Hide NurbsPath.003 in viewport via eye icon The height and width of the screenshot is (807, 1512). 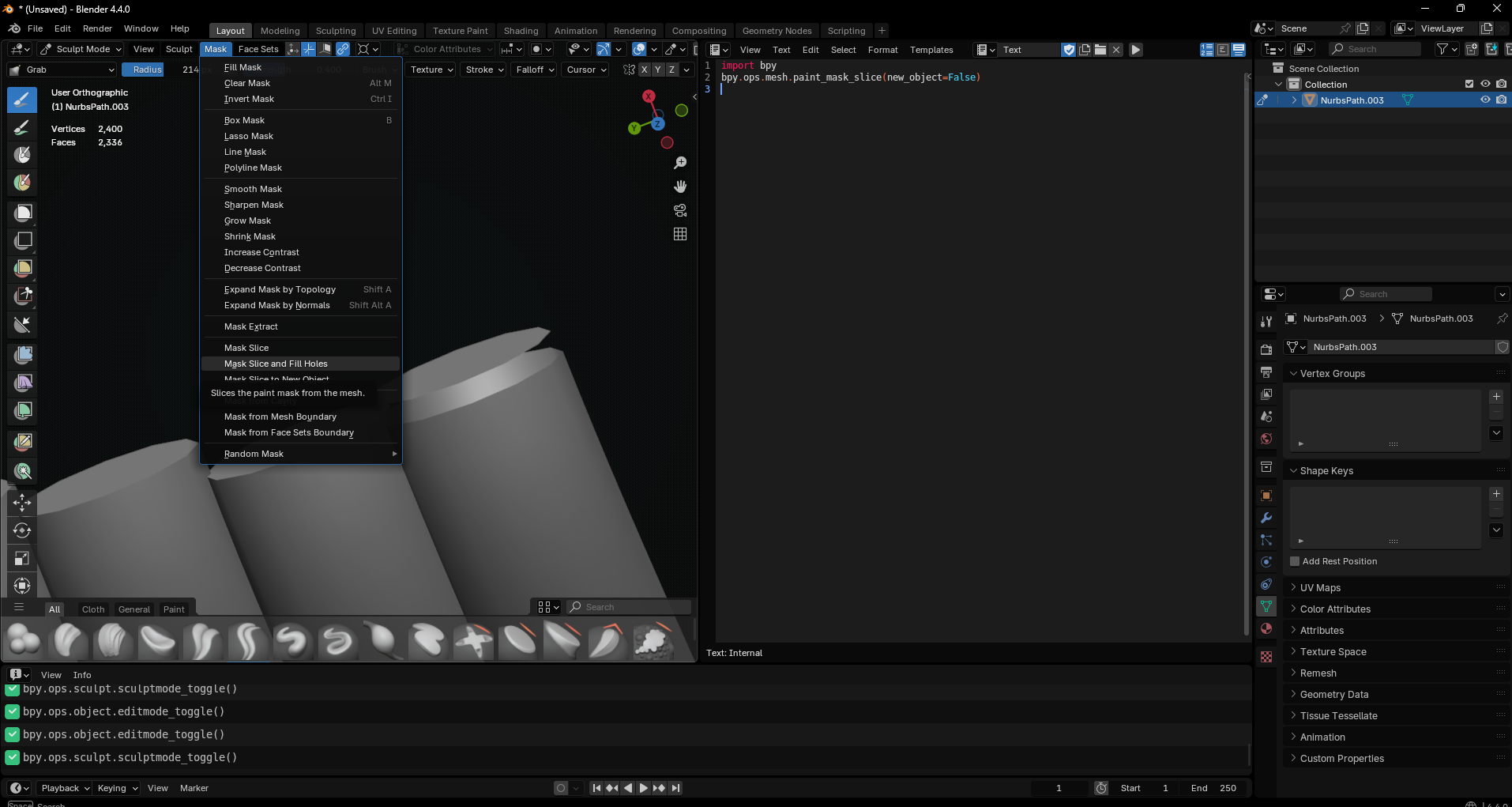click(1485, 100)
